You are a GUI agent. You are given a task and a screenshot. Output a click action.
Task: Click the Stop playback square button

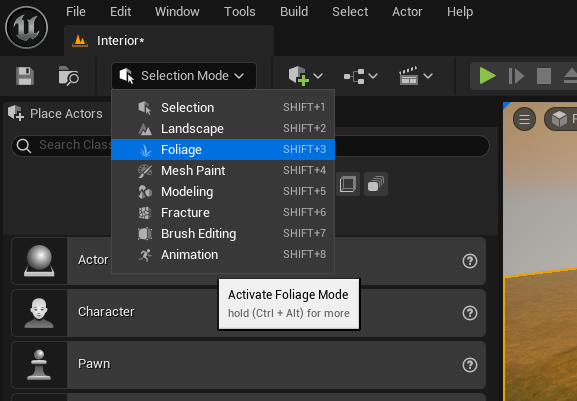[x=544, y=76]
